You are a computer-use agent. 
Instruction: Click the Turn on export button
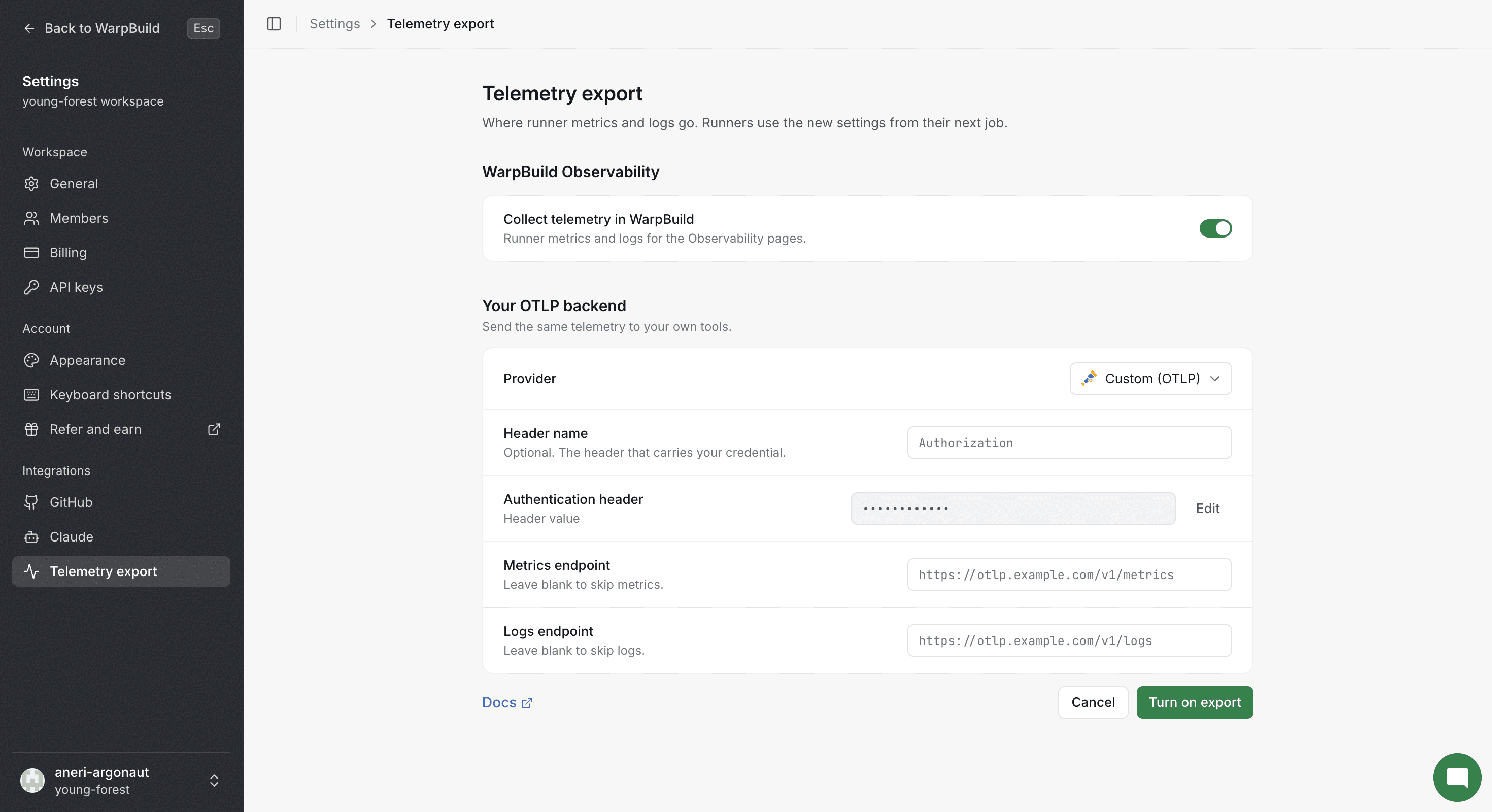point(1194,702)
